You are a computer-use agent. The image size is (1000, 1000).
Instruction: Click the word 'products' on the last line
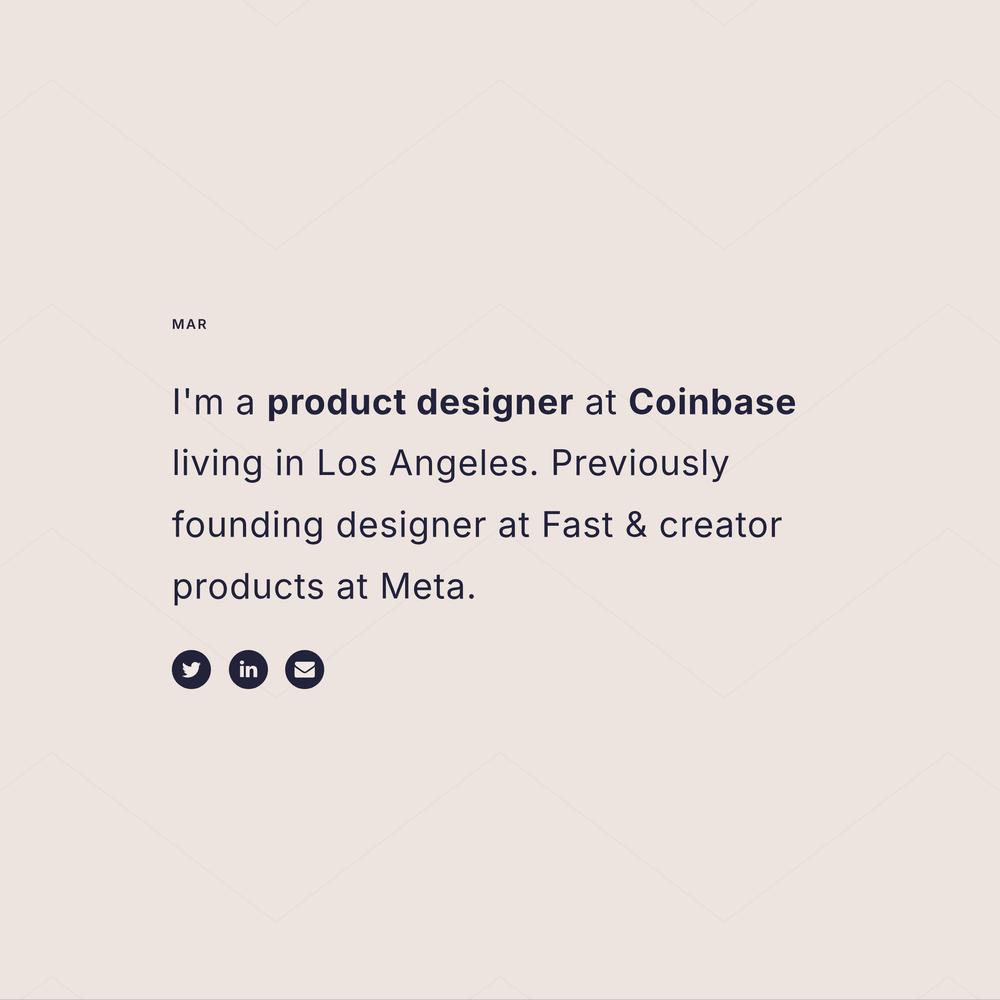tap(248, 587)
